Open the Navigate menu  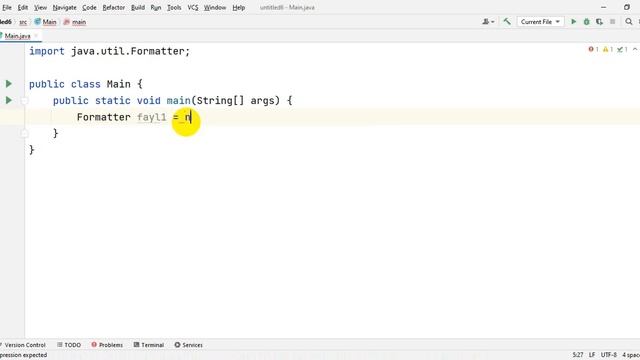point(64,7)
